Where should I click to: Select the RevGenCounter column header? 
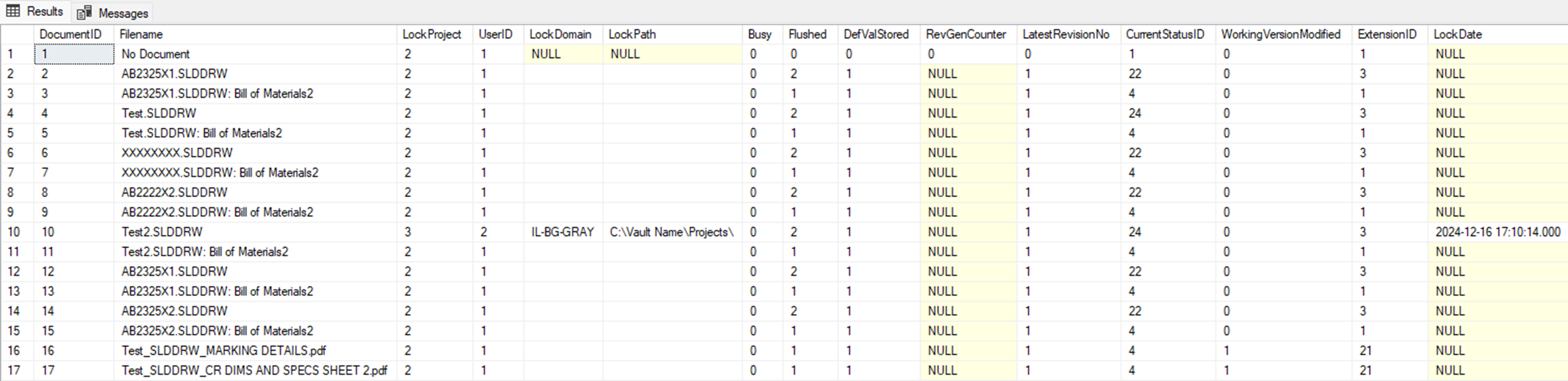point(965,34)
